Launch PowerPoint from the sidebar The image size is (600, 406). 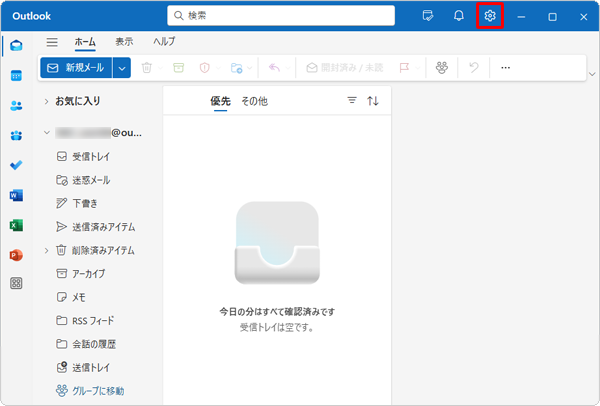coord(16,255)
